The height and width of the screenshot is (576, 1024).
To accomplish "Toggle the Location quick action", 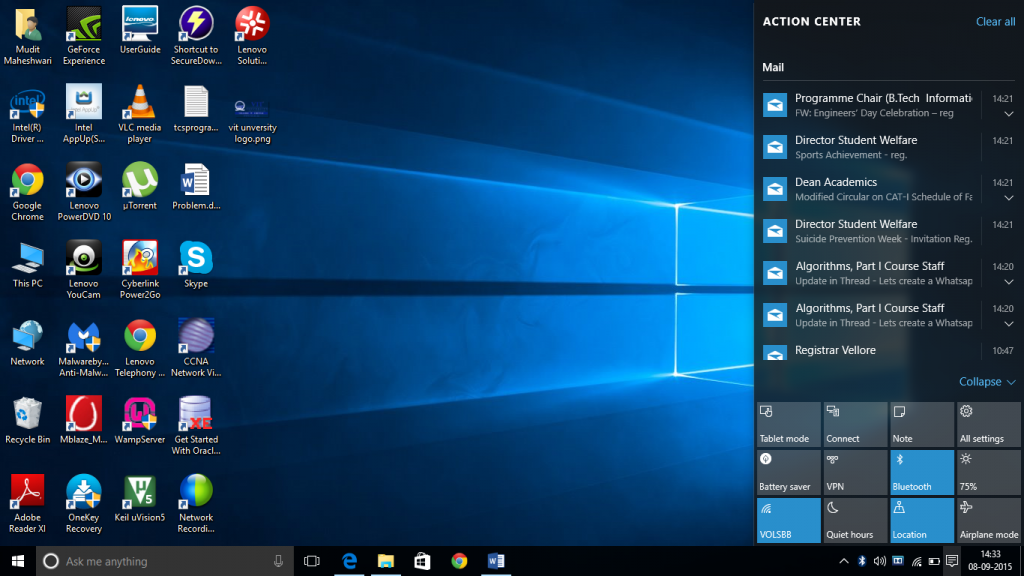I will tap(921, 520).
